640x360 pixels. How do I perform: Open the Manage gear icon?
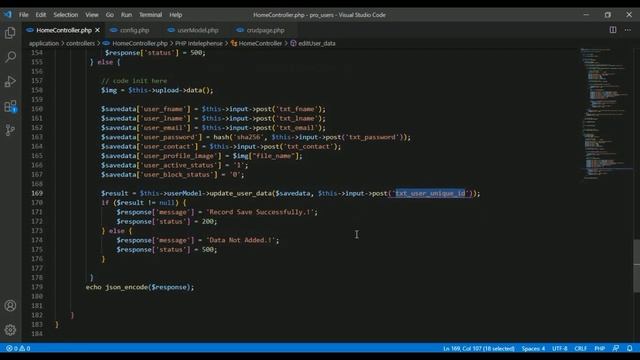[10, 329]
